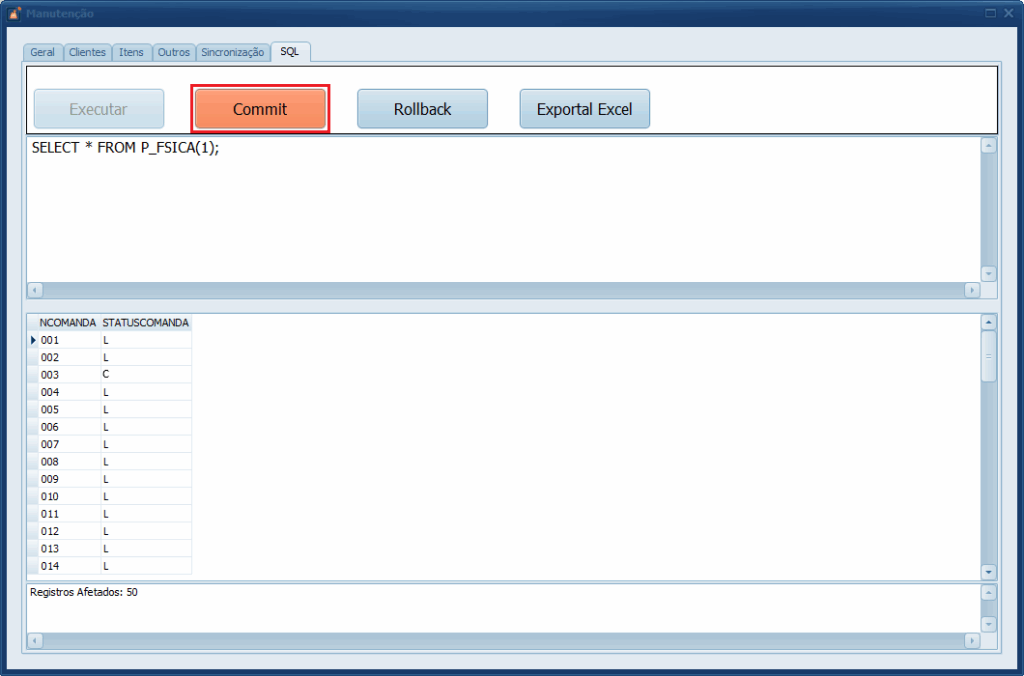Select the Itens tab

pyautogui.click(x=131, y=52)
